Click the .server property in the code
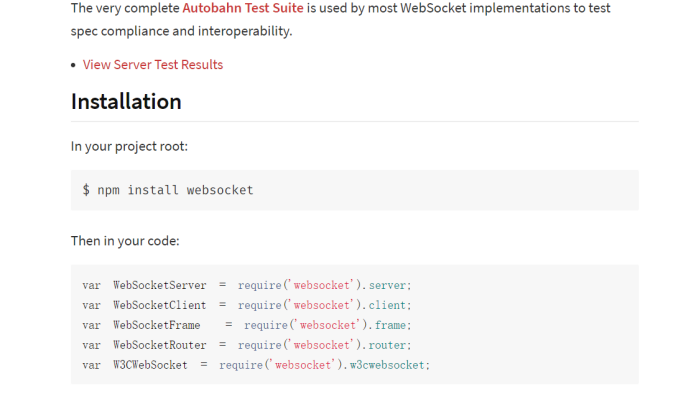The image size is (692, 406). [388, 286]
